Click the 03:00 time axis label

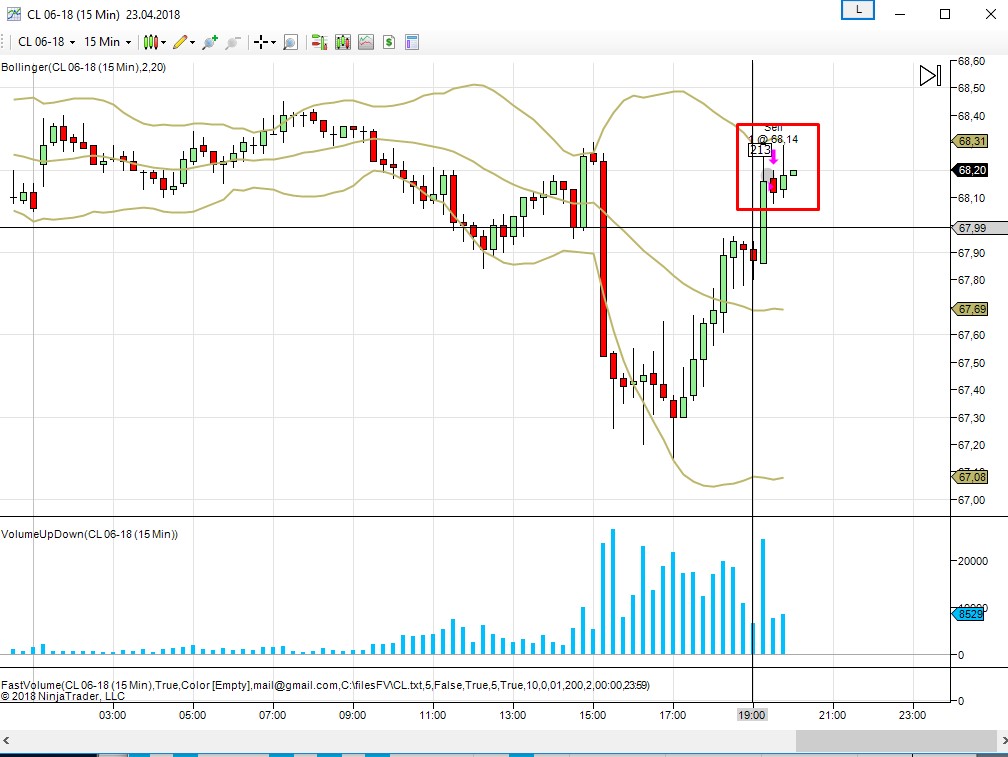point(112,715)
